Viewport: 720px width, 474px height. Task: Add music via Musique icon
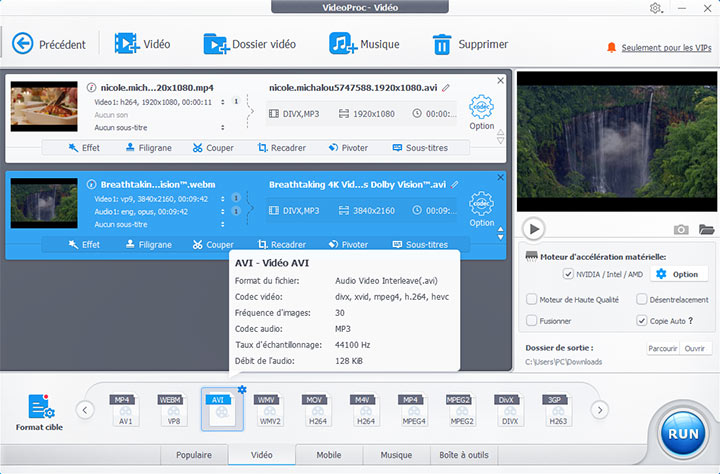click(x=343, y=44)
